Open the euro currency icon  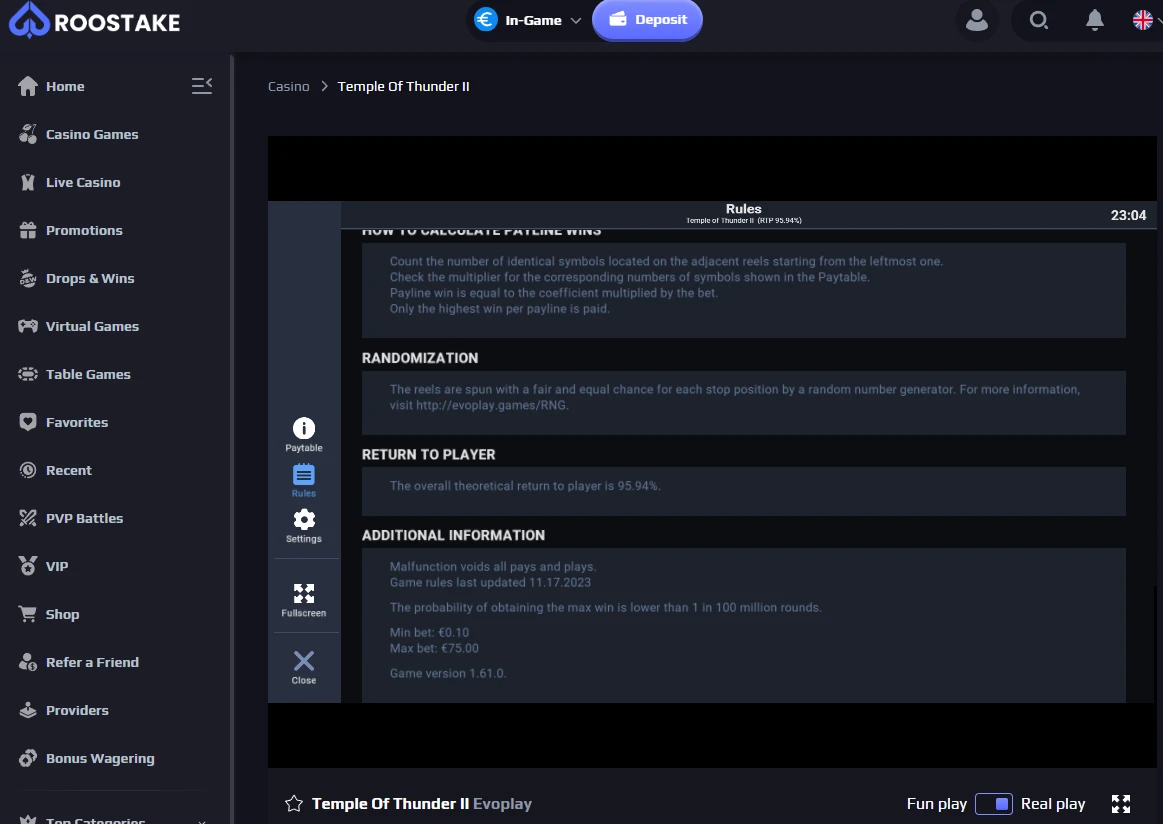click(486, 19)
